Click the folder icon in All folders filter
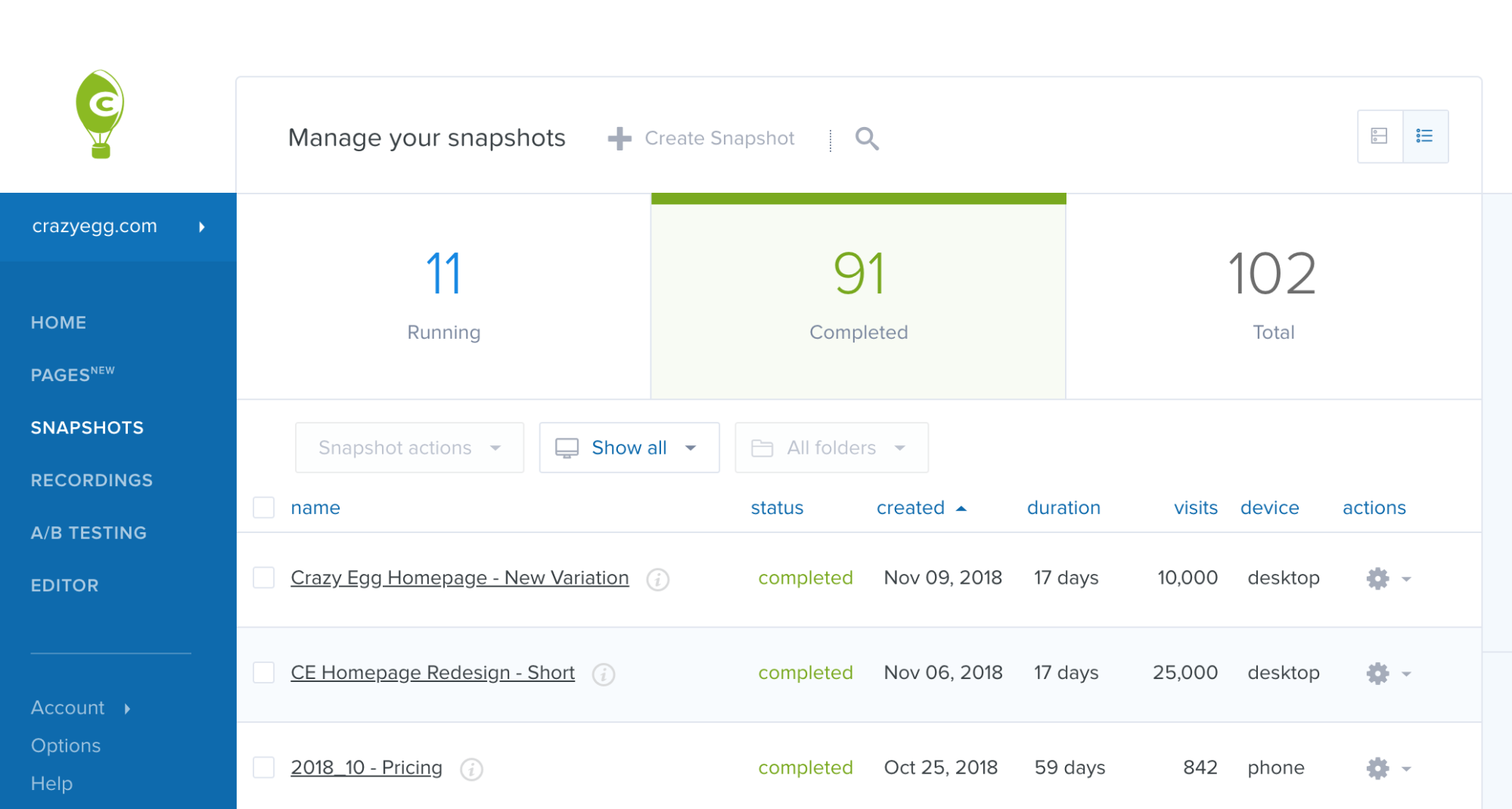The width and height of the screenshot is (1512, 809). [762, 448]
